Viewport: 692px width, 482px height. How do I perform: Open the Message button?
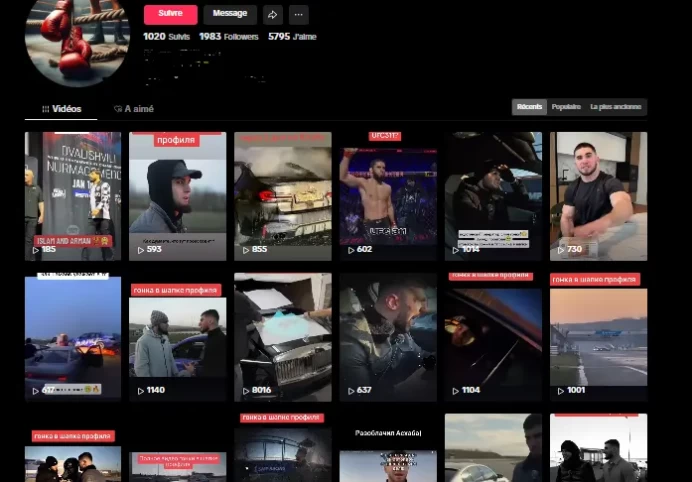coord(230,15)
